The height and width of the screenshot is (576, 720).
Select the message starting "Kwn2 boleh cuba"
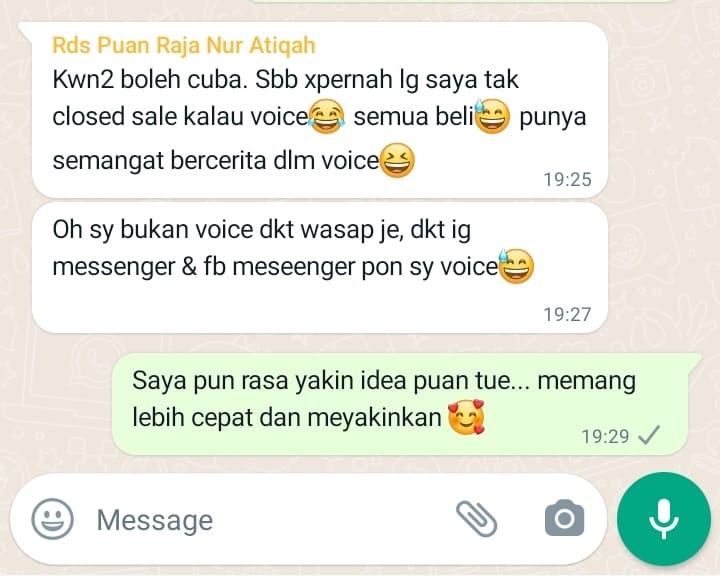click(x=320, y=110)
